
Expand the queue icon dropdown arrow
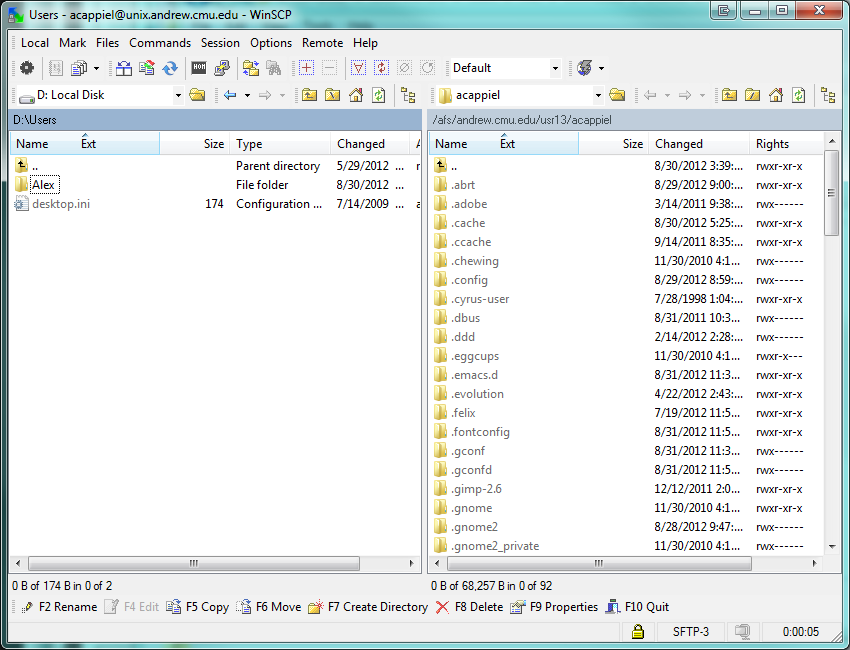coord(96,68)
